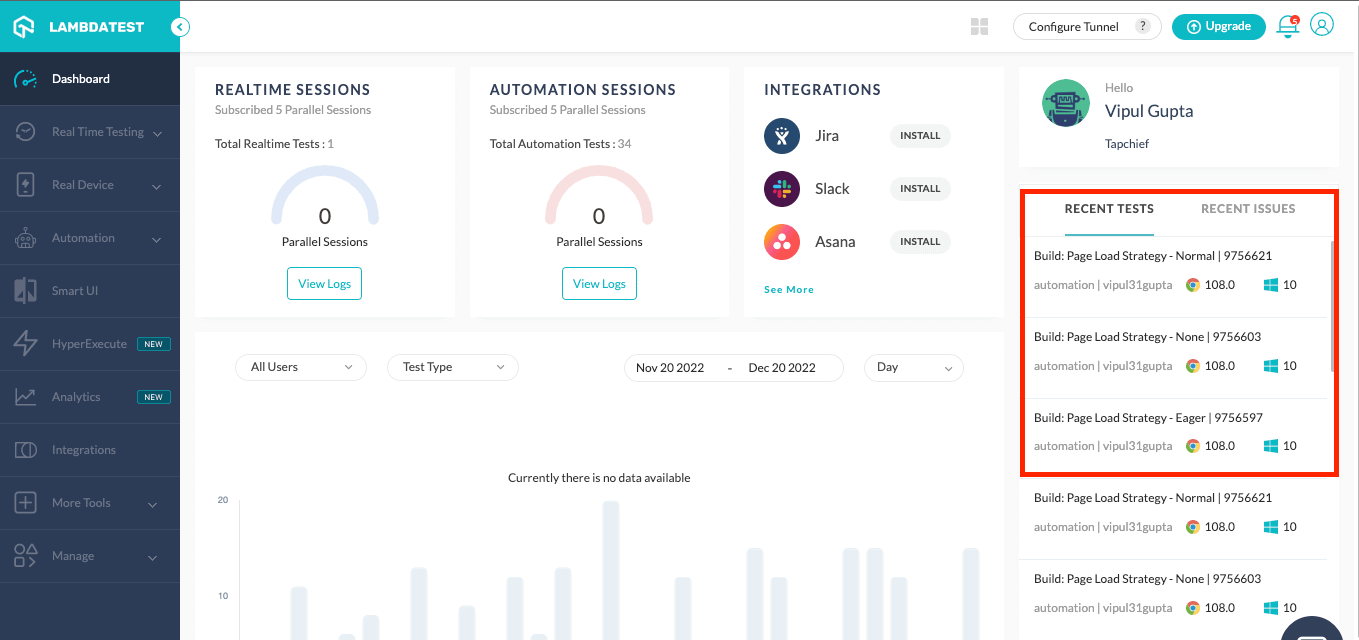
Task: Open the Day interval dropdown
Action: click(914, 367)
